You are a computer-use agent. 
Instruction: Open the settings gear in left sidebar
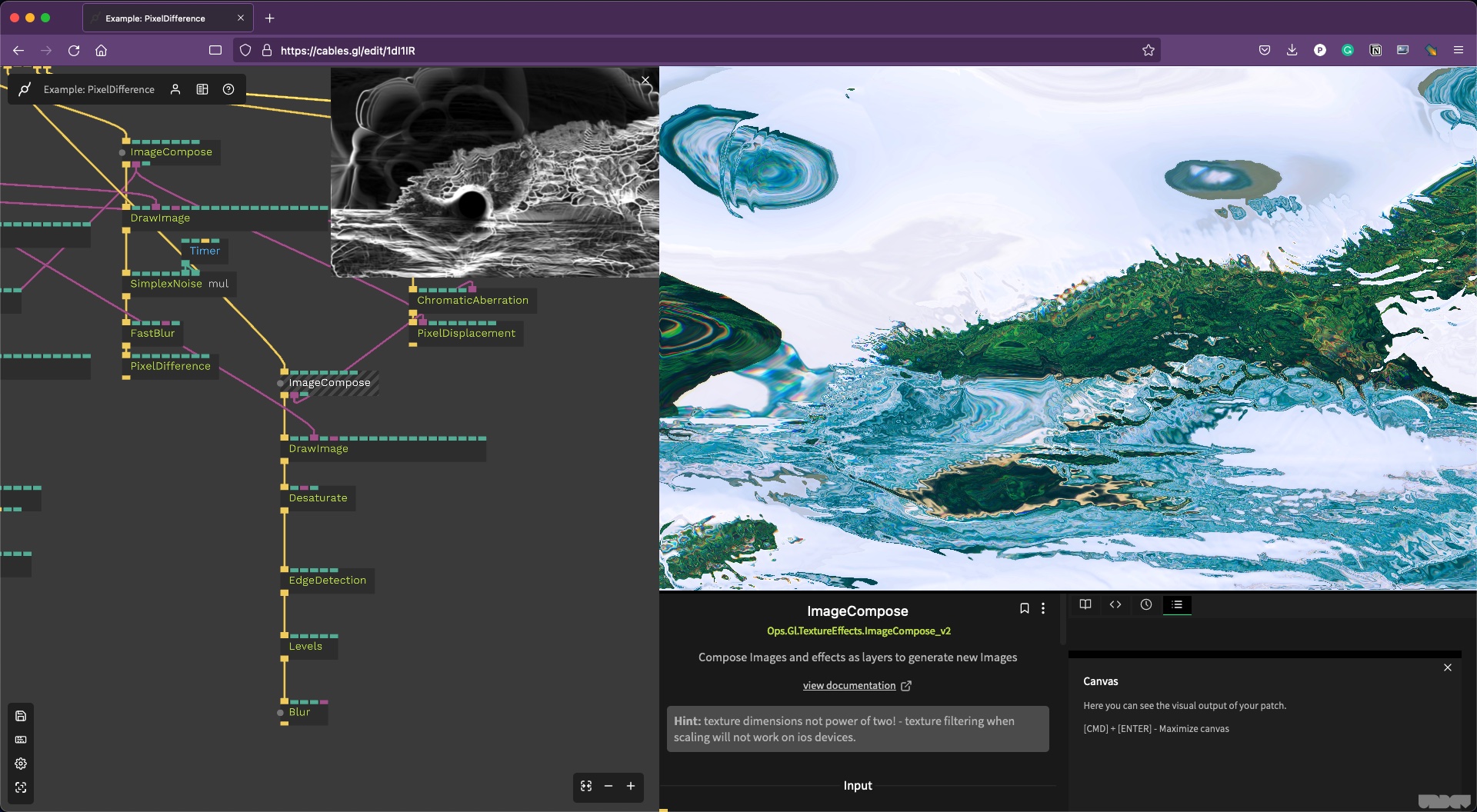point(21,764)
